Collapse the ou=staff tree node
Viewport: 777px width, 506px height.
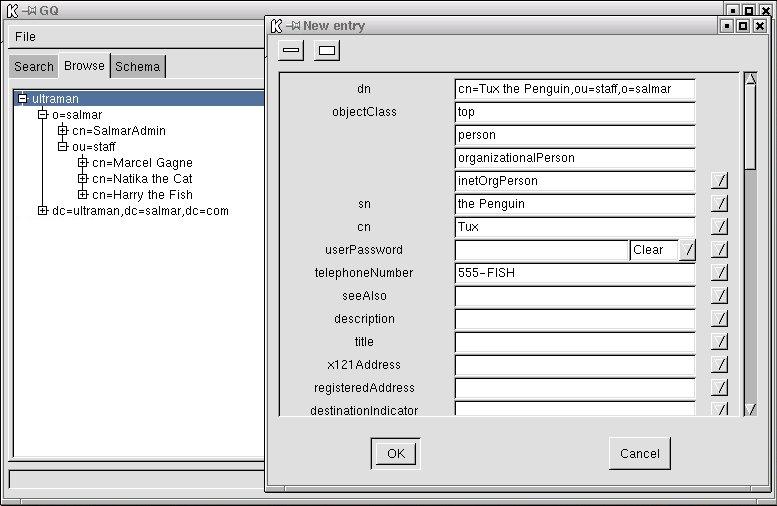pyautogui.click(x=63, y=147)
